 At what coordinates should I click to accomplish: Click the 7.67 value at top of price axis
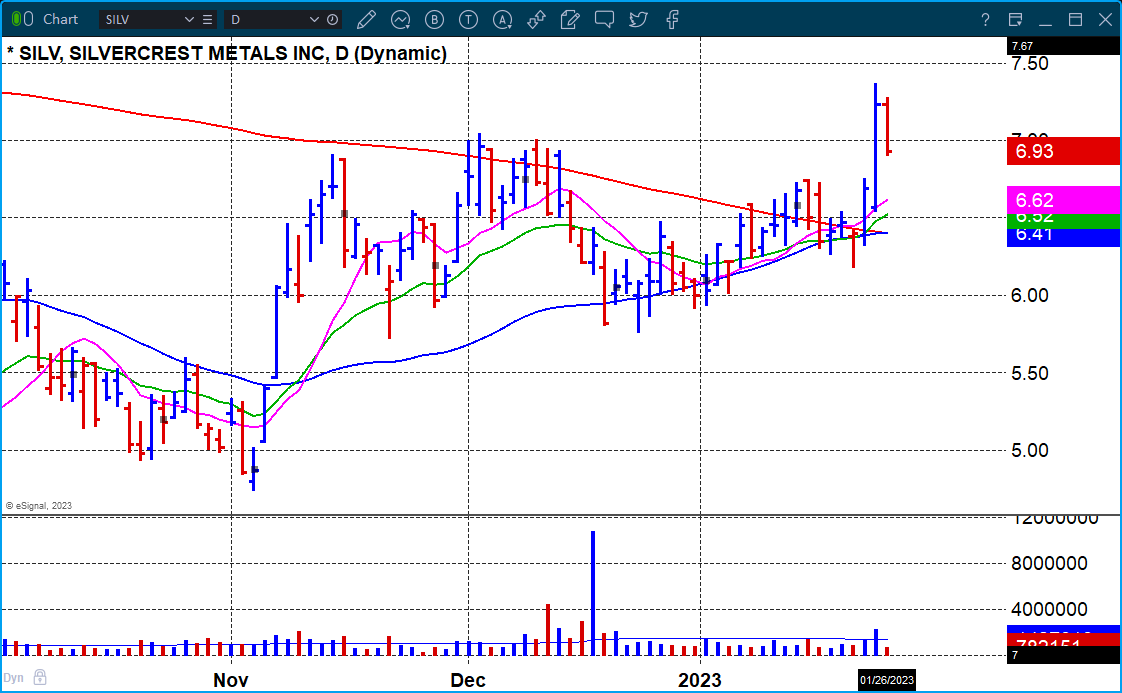(1022, 46)
